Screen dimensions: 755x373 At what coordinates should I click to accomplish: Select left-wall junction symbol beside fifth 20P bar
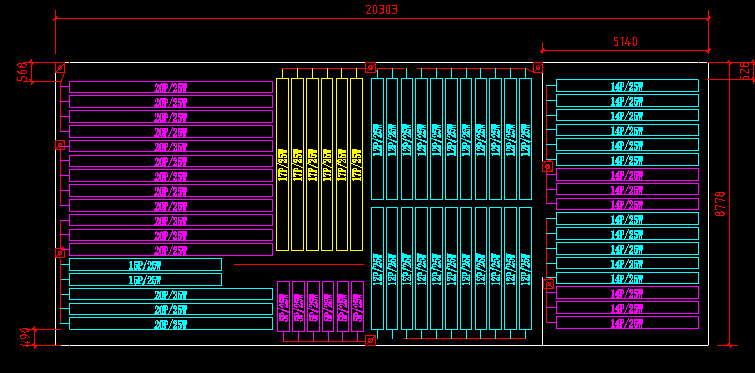[60, 145]
